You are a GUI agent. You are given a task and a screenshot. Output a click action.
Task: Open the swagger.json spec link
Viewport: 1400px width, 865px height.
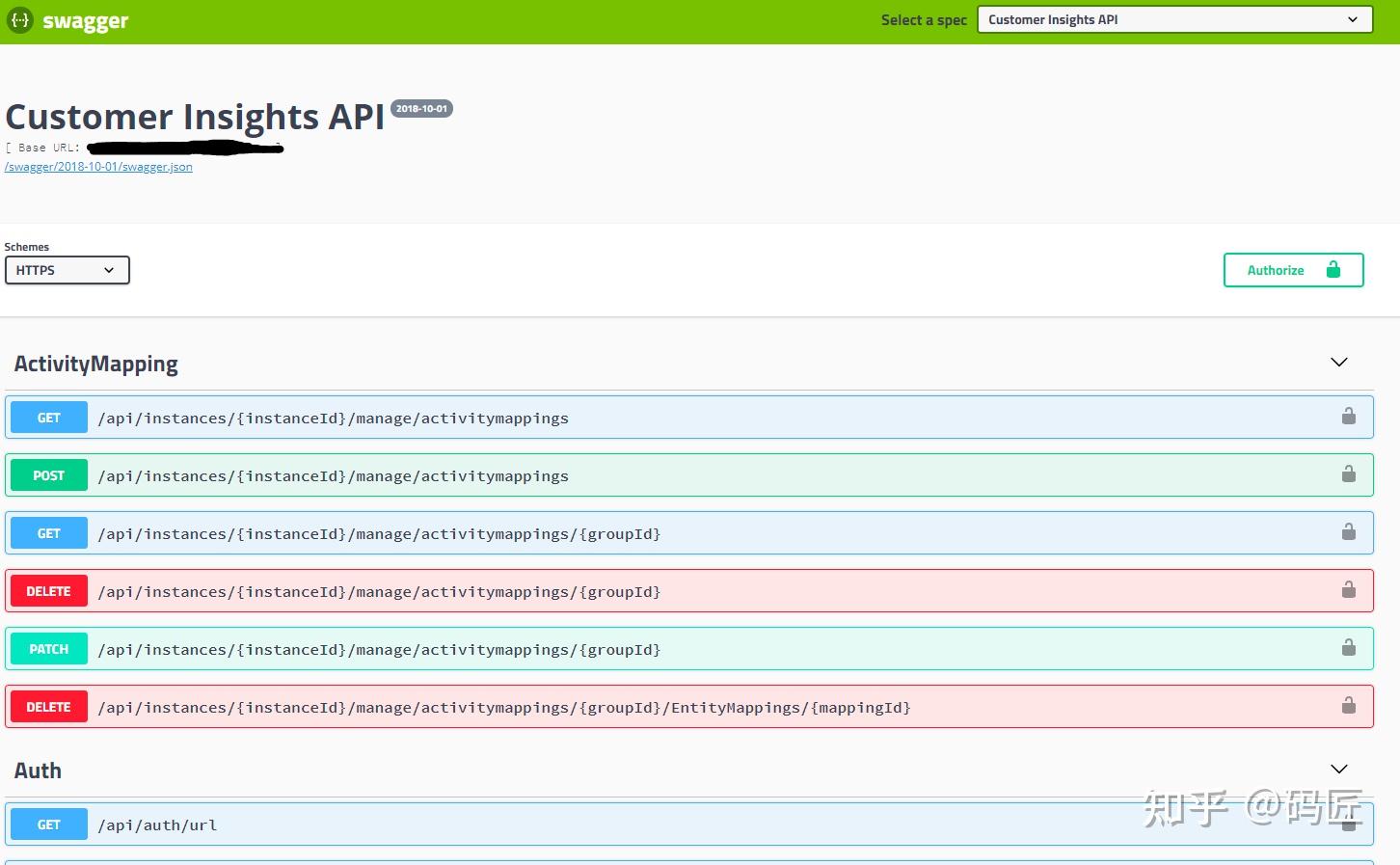[97, 166]
